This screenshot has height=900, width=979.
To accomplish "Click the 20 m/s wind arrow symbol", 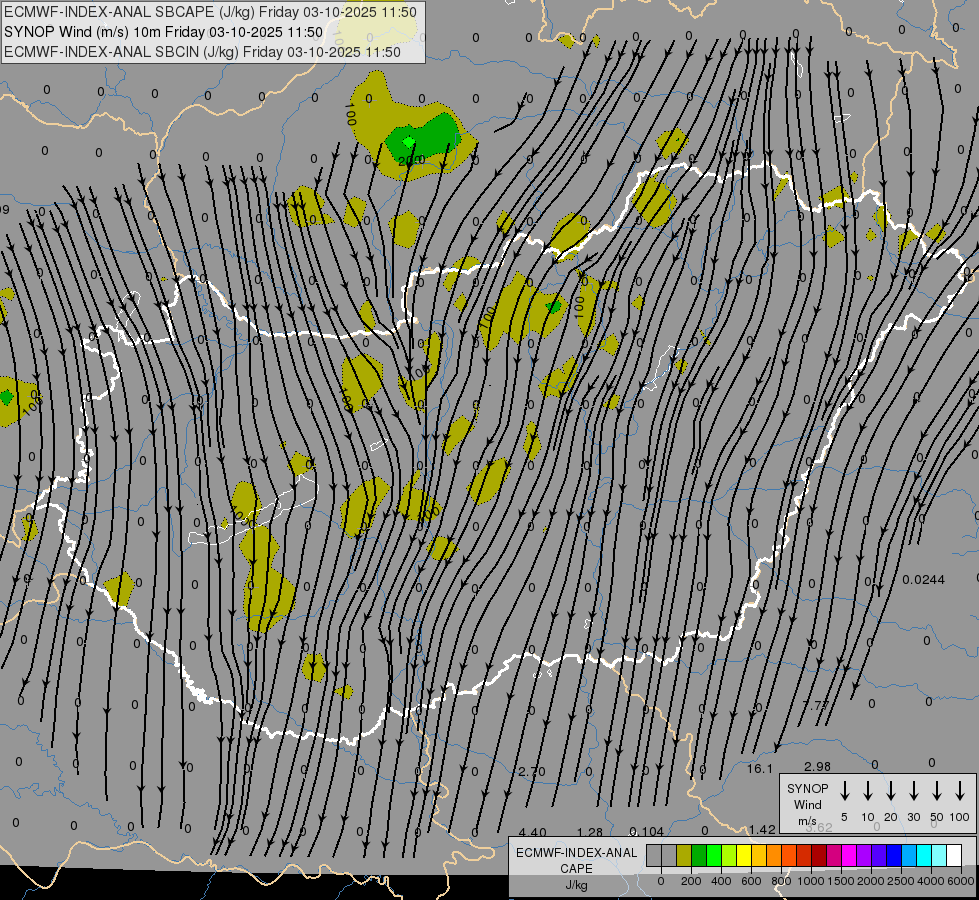I will click(x=890, y=791).
